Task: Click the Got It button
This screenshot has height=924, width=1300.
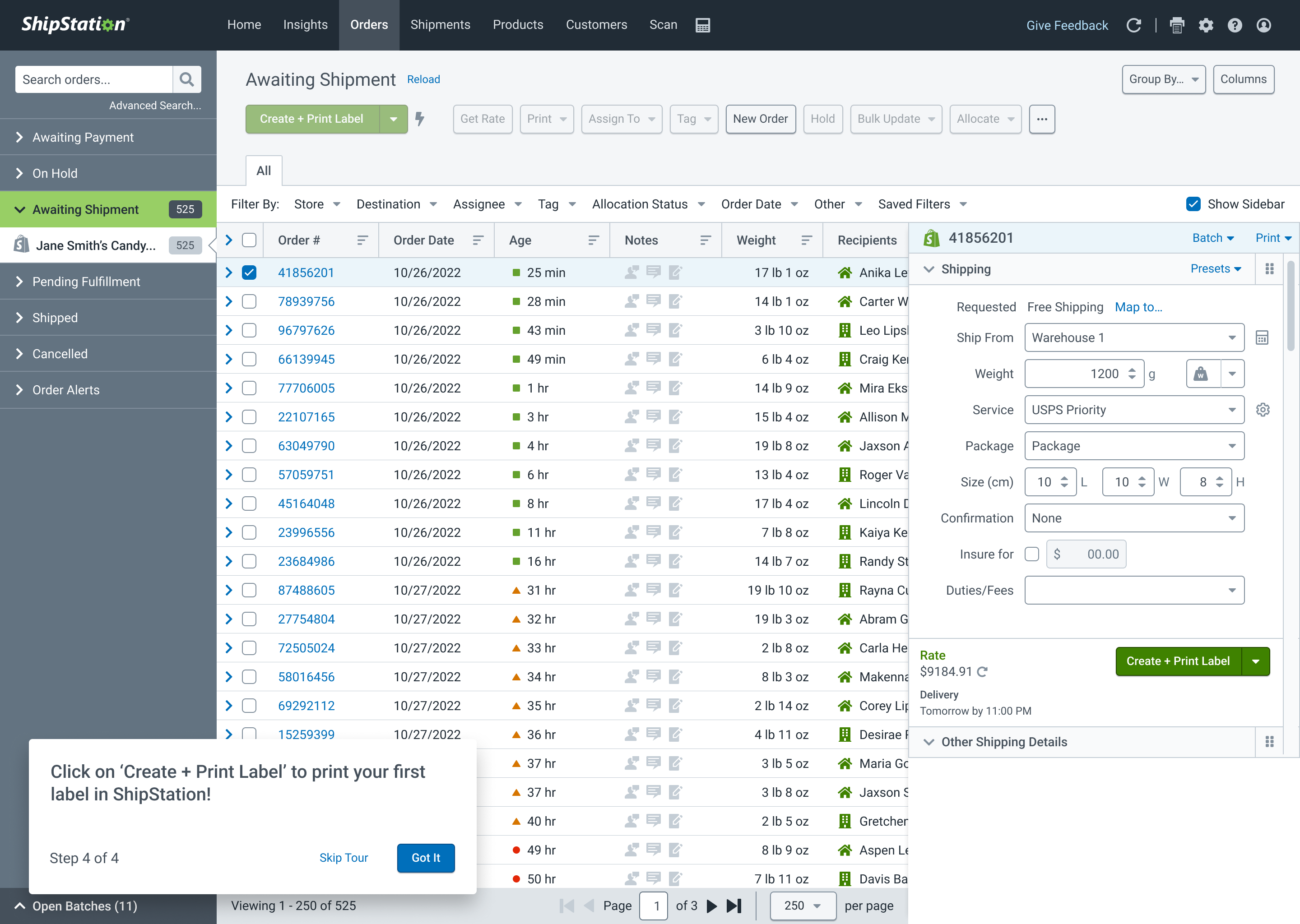Action: (426, 857)
